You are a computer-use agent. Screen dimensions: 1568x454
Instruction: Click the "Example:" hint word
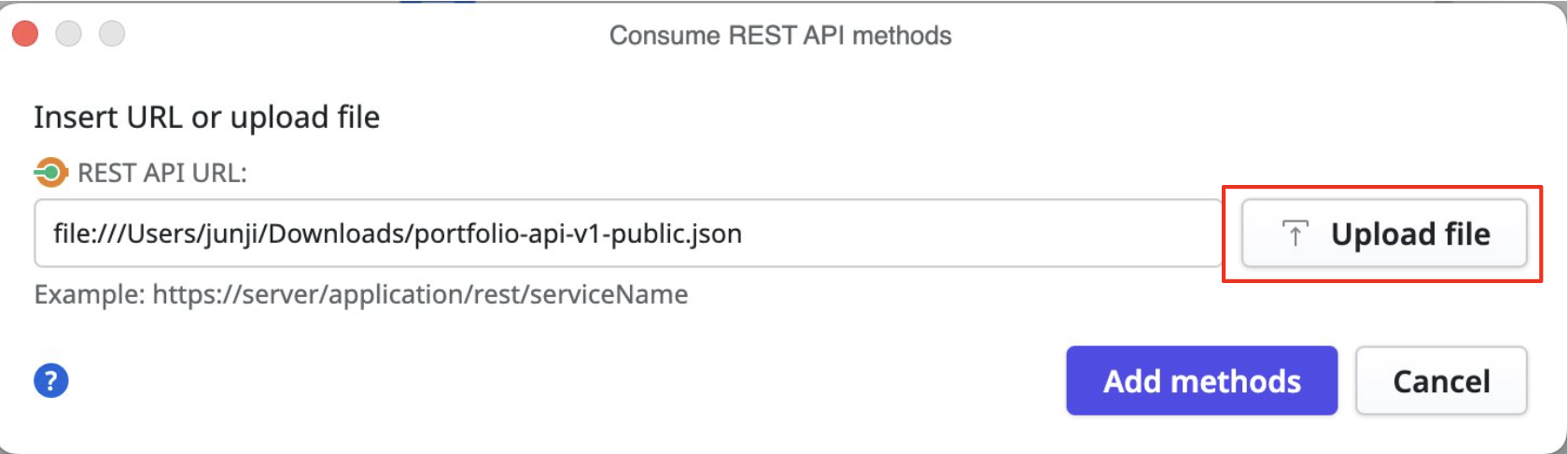pyautogui.click(x=89, y=295)
